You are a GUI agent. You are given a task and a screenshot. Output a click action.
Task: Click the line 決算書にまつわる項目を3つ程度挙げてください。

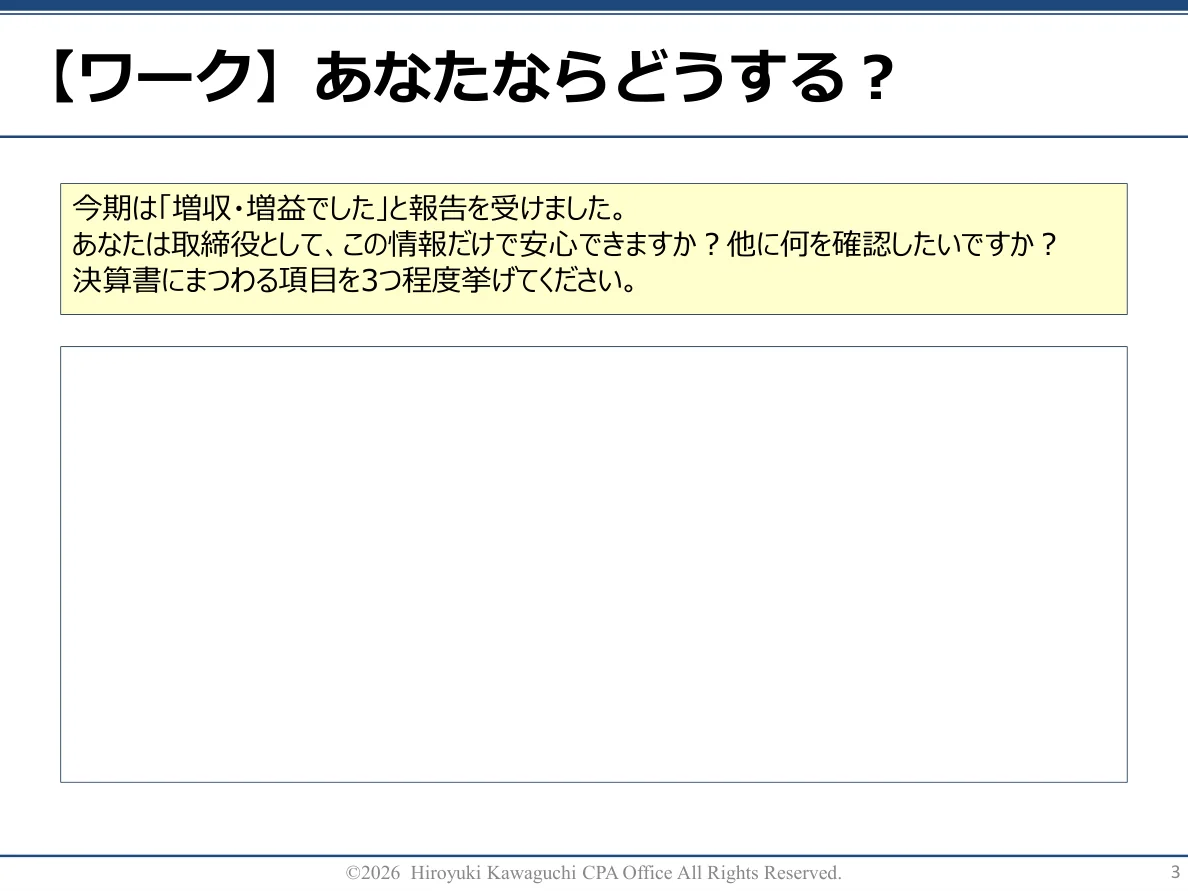[355, 280]
